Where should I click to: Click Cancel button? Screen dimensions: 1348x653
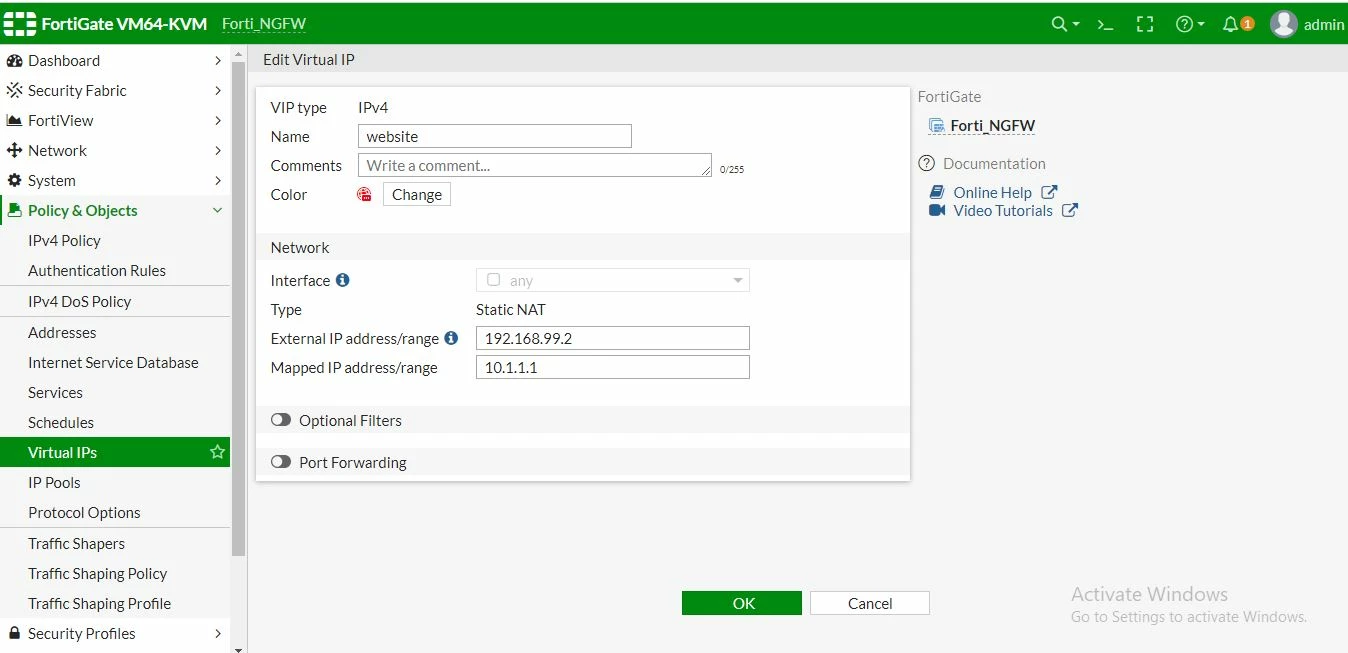(x=870, y=603)
